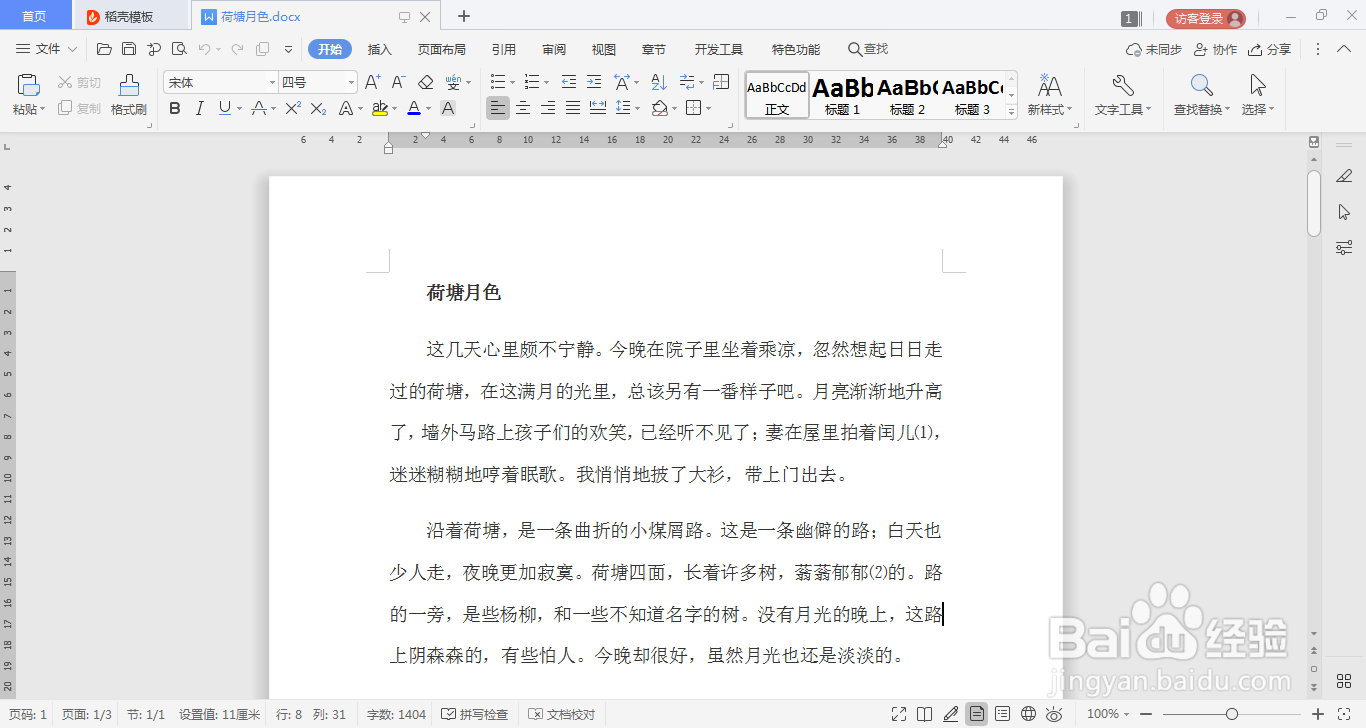Toggle character shading (gray A)
This screenshot has width=1366, height=728.
pos(448,108)
